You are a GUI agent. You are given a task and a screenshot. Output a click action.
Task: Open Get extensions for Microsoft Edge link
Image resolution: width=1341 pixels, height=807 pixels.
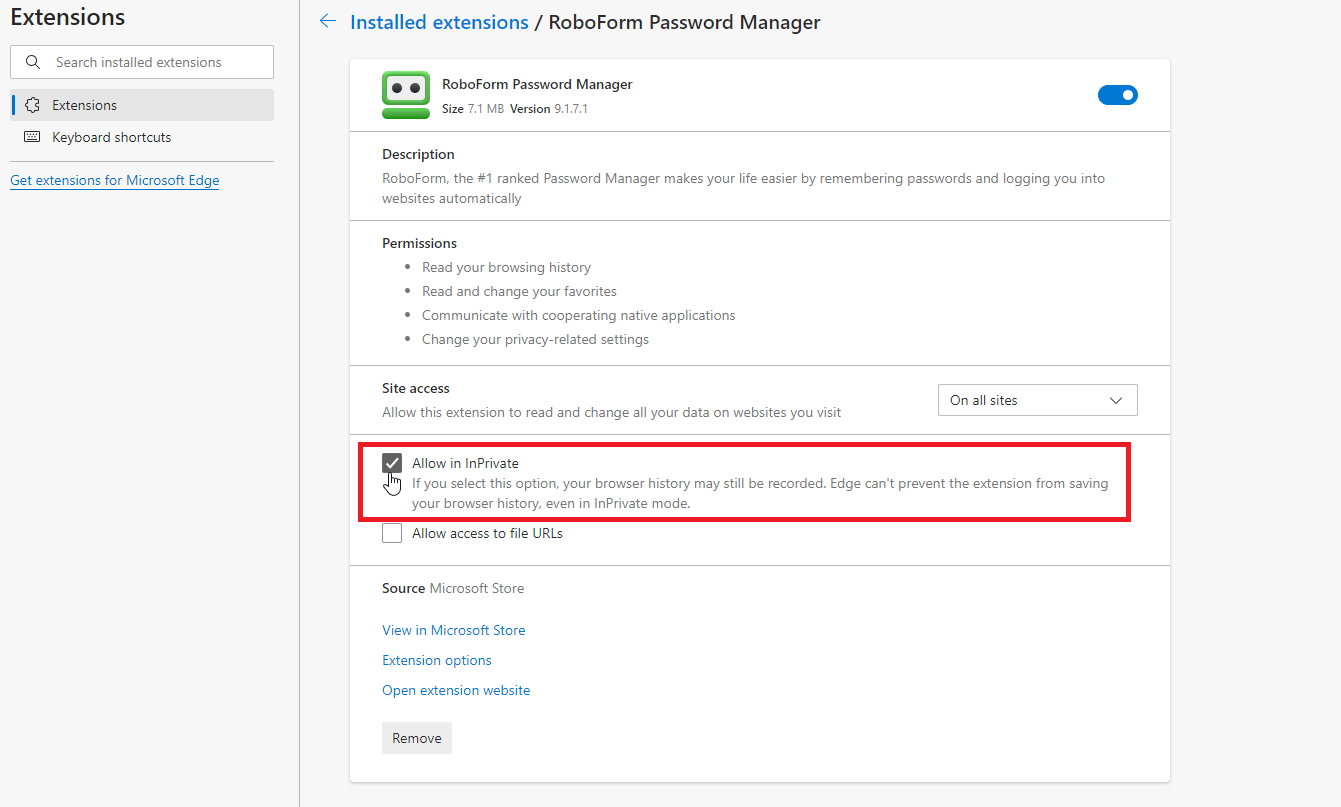115,180
